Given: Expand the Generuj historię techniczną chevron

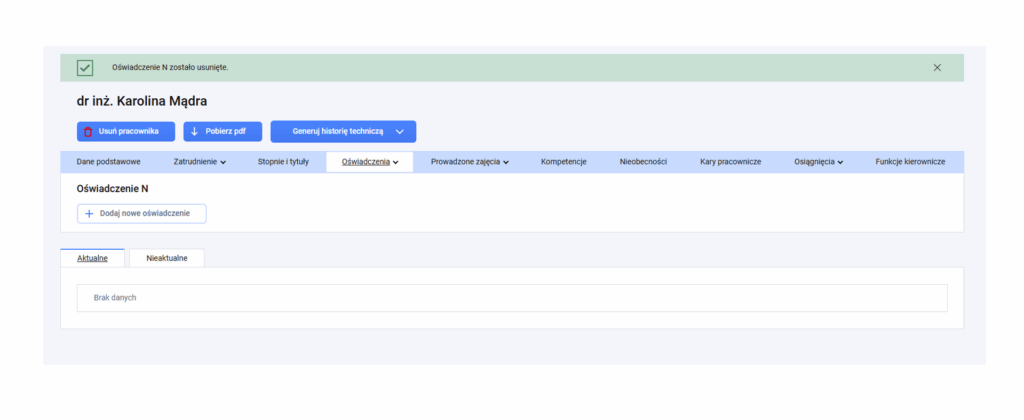Looking at the screenshot, I should (400, 131).
